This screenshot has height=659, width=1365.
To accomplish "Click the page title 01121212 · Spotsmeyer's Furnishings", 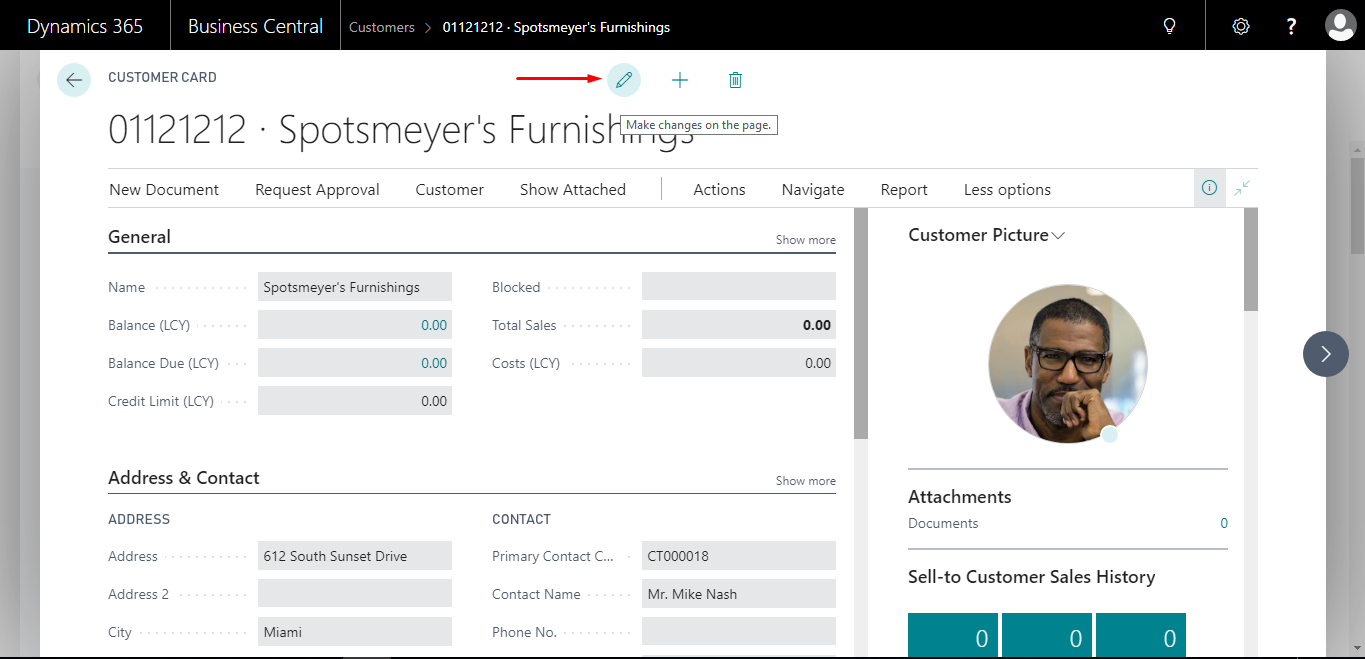I will (401, 131).
